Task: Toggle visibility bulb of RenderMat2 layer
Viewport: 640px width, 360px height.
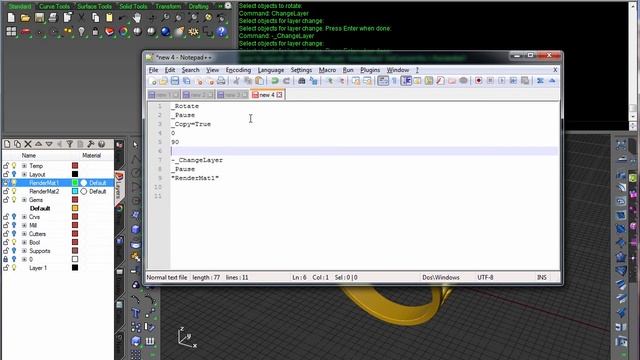Action: [x=13, y=191]
